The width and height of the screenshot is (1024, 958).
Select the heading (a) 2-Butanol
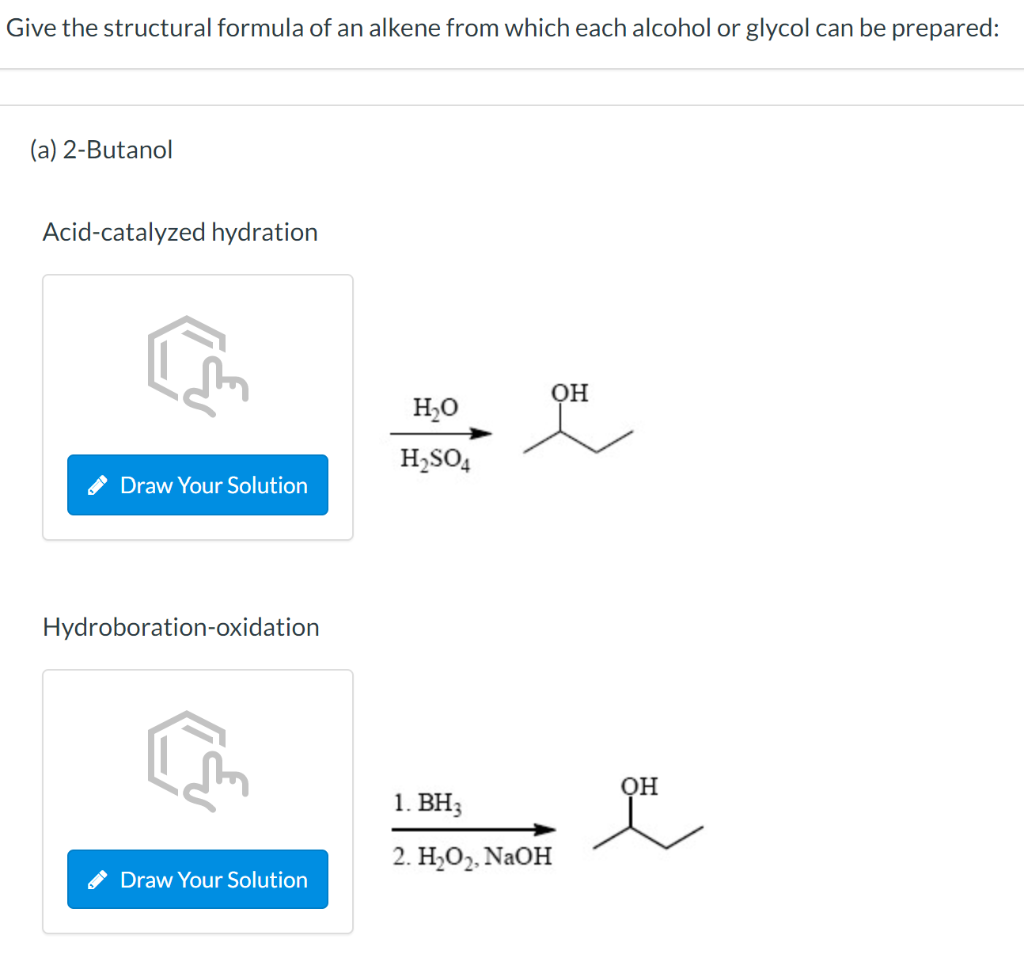pyautogui.click(x=102, y=149)
